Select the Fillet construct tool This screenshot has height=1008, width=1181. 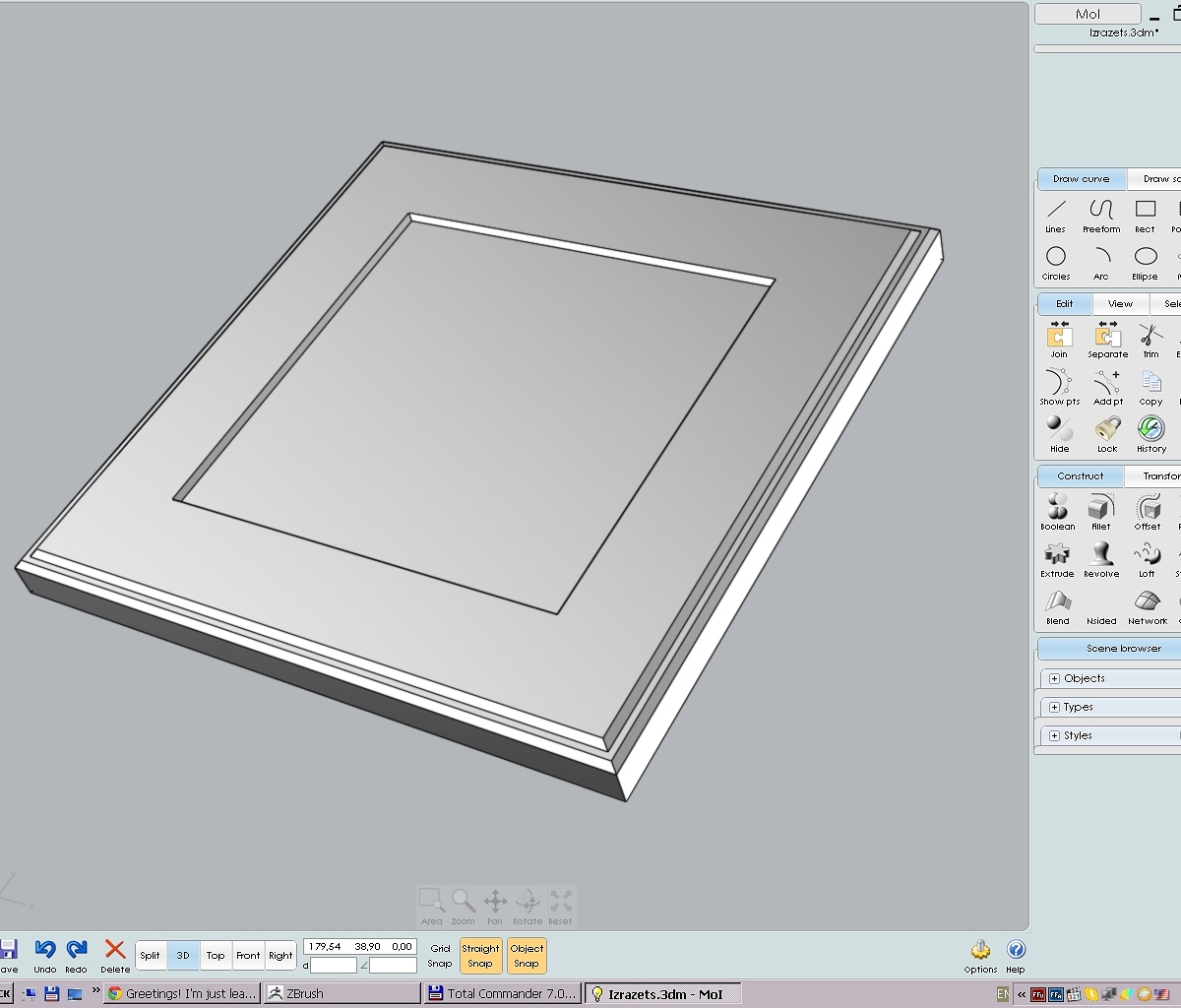pyautogui.click(x=1100, y=513)
